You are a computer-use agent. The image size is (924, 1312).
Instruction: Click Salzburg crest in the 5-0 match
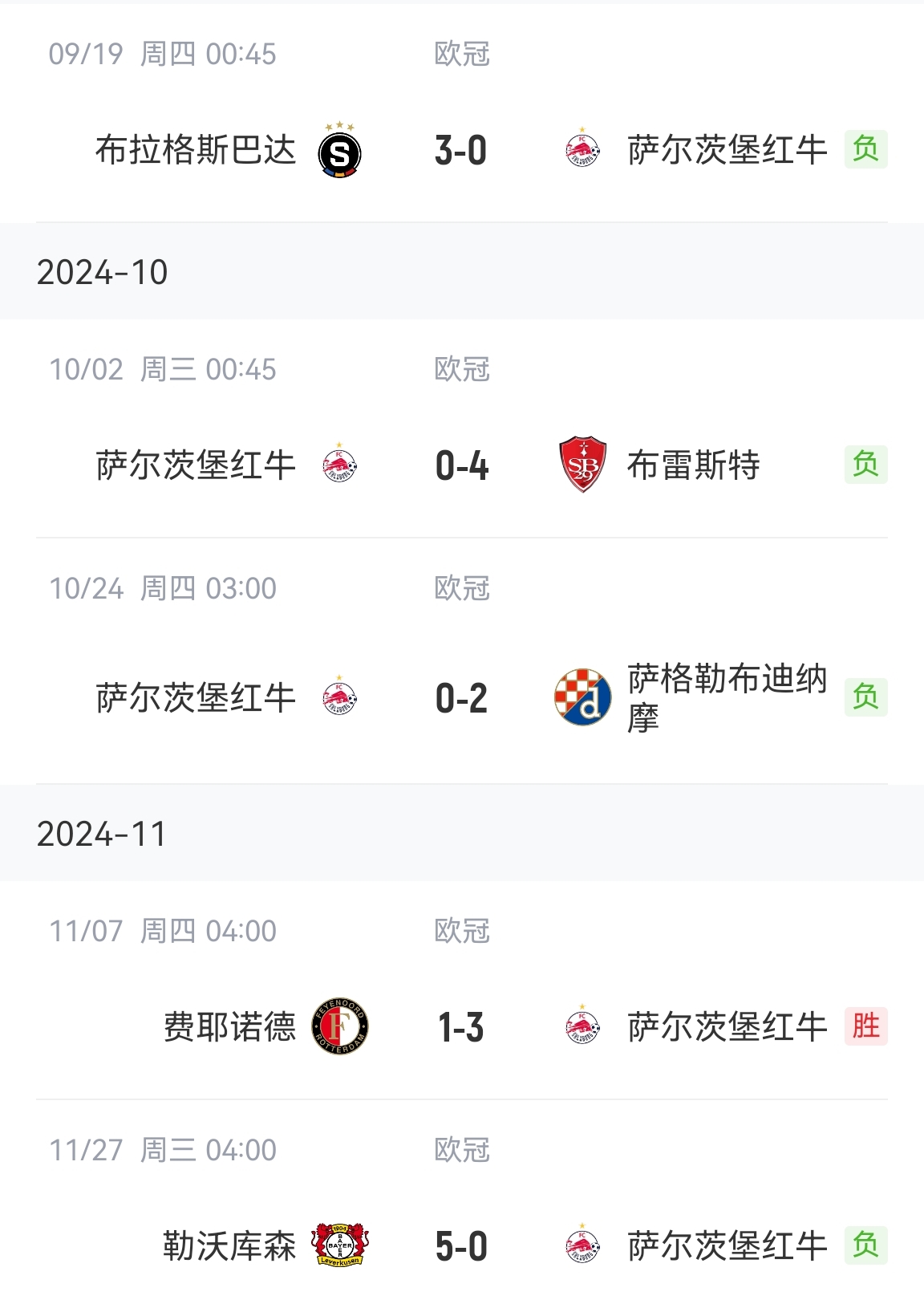[582, 1245]
